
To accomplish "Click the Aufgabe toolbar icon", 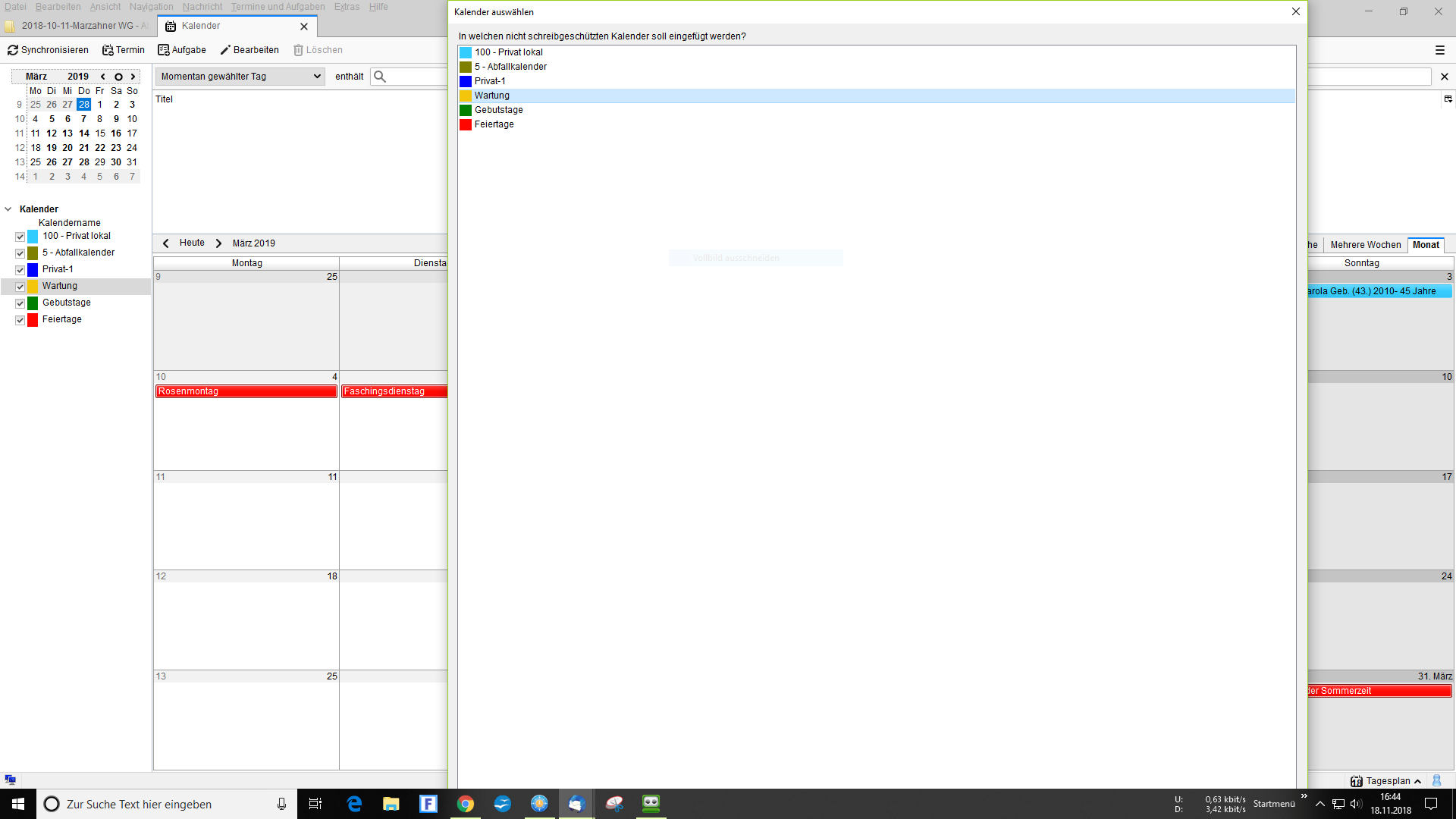I will tap(163, 50).
